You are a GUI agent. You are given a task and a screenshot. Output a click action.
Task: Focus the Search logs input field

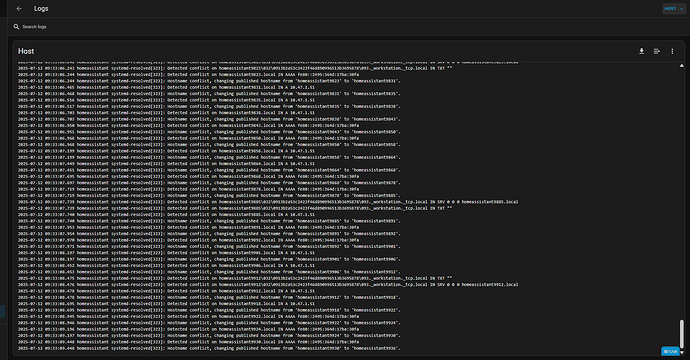(348, 27)
